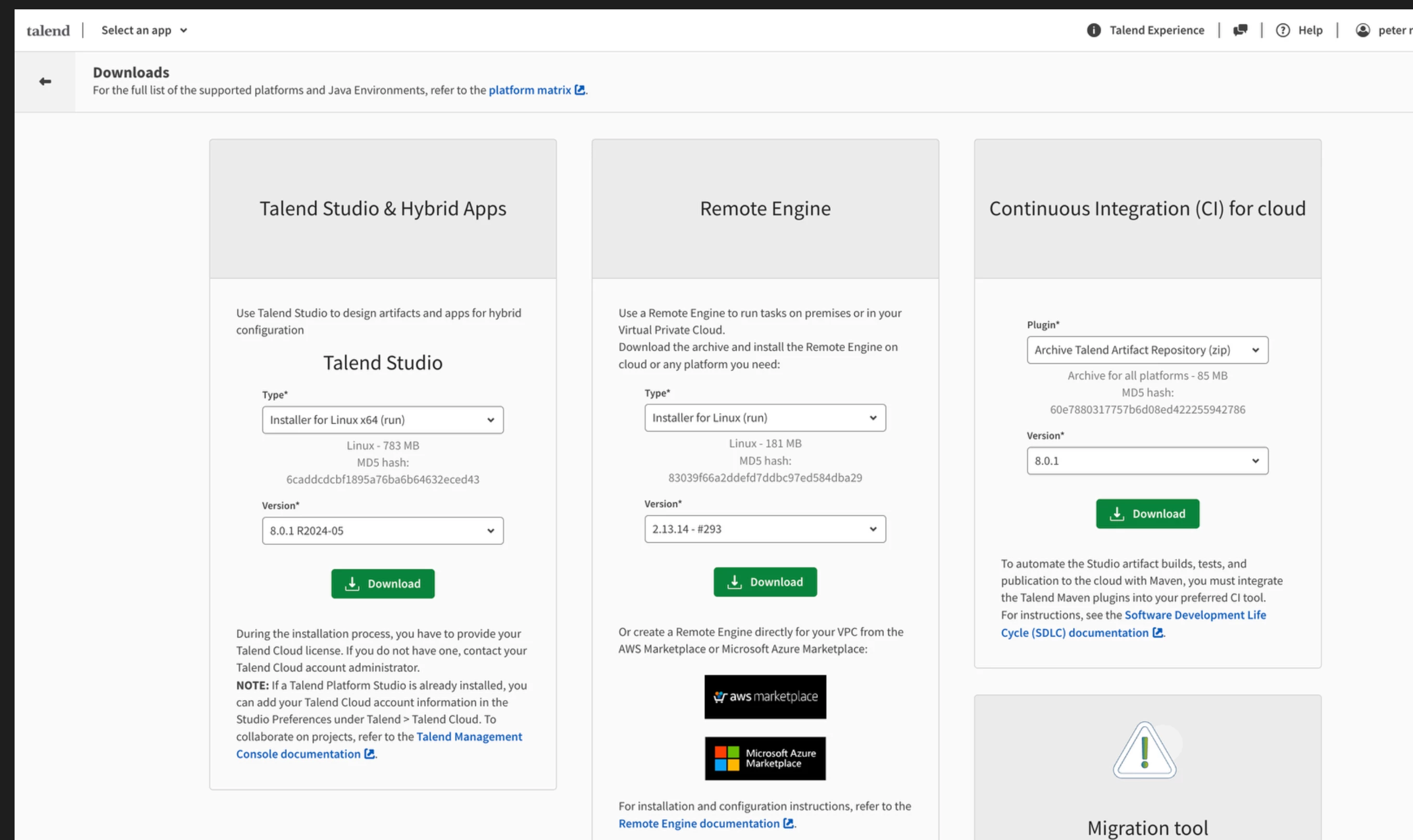Viewport: 1413px width, 840px height.
Task: Open Remote Engine Type dropdown
Action: (x=765, y=418)
